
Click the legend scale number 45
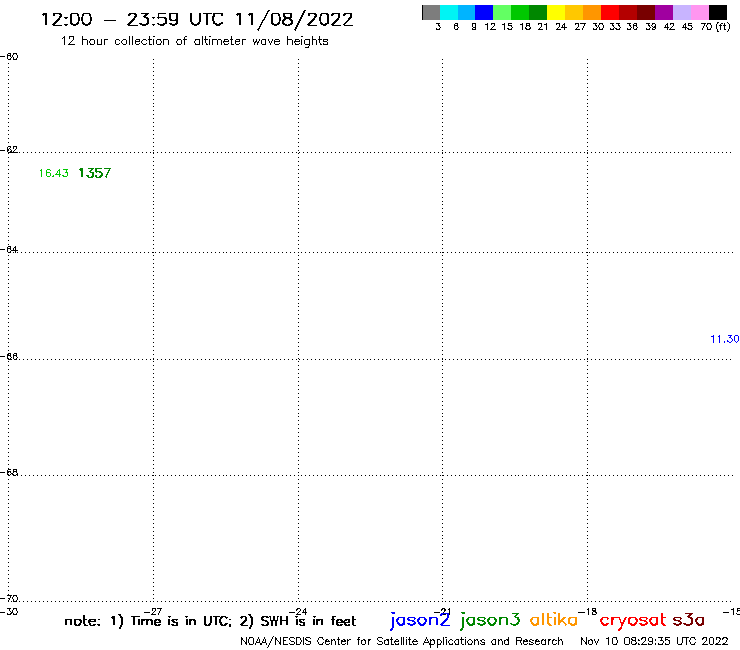point(687,27)
